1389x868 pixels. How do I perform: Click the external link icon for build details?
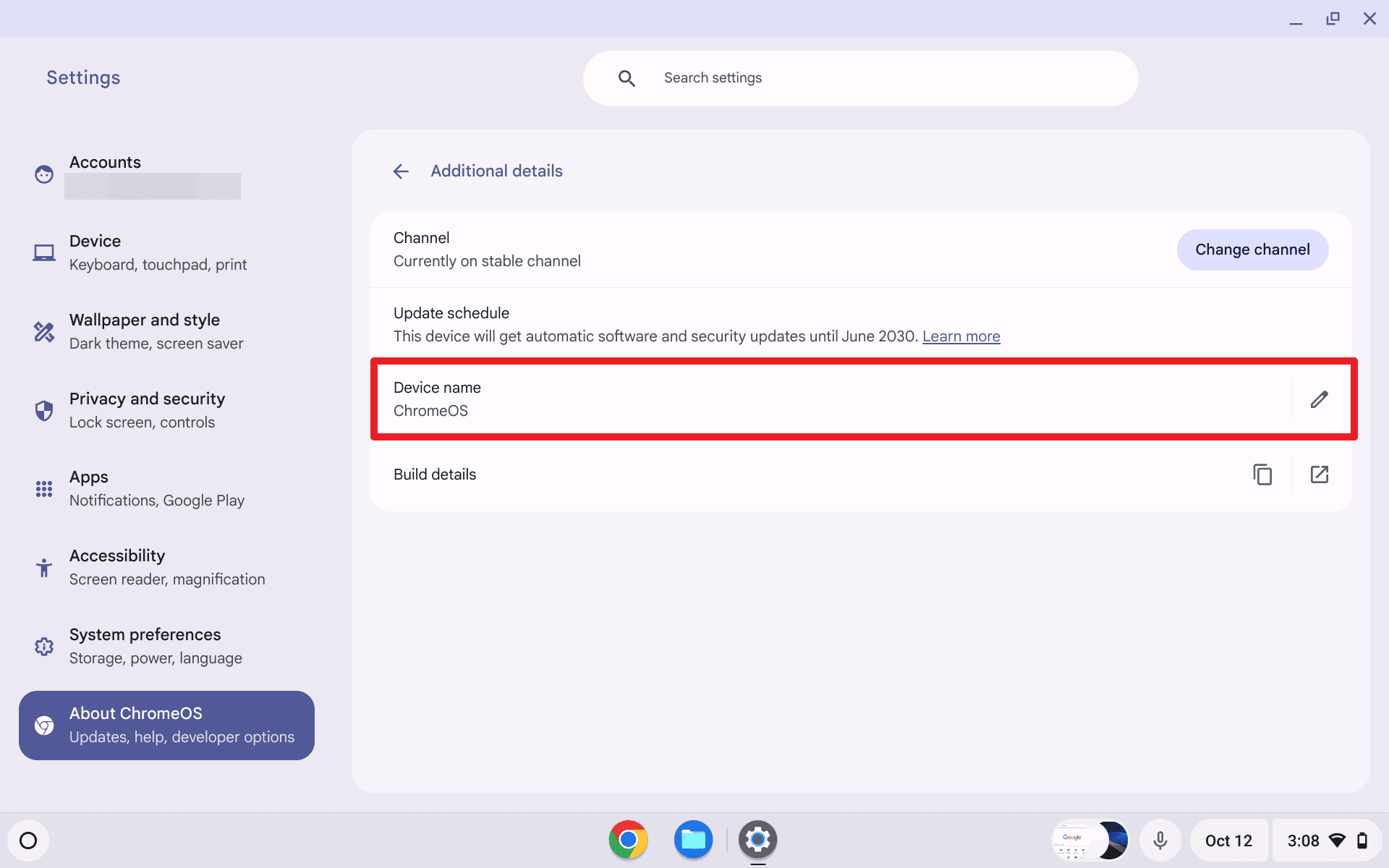click(x=1320, y=473)
